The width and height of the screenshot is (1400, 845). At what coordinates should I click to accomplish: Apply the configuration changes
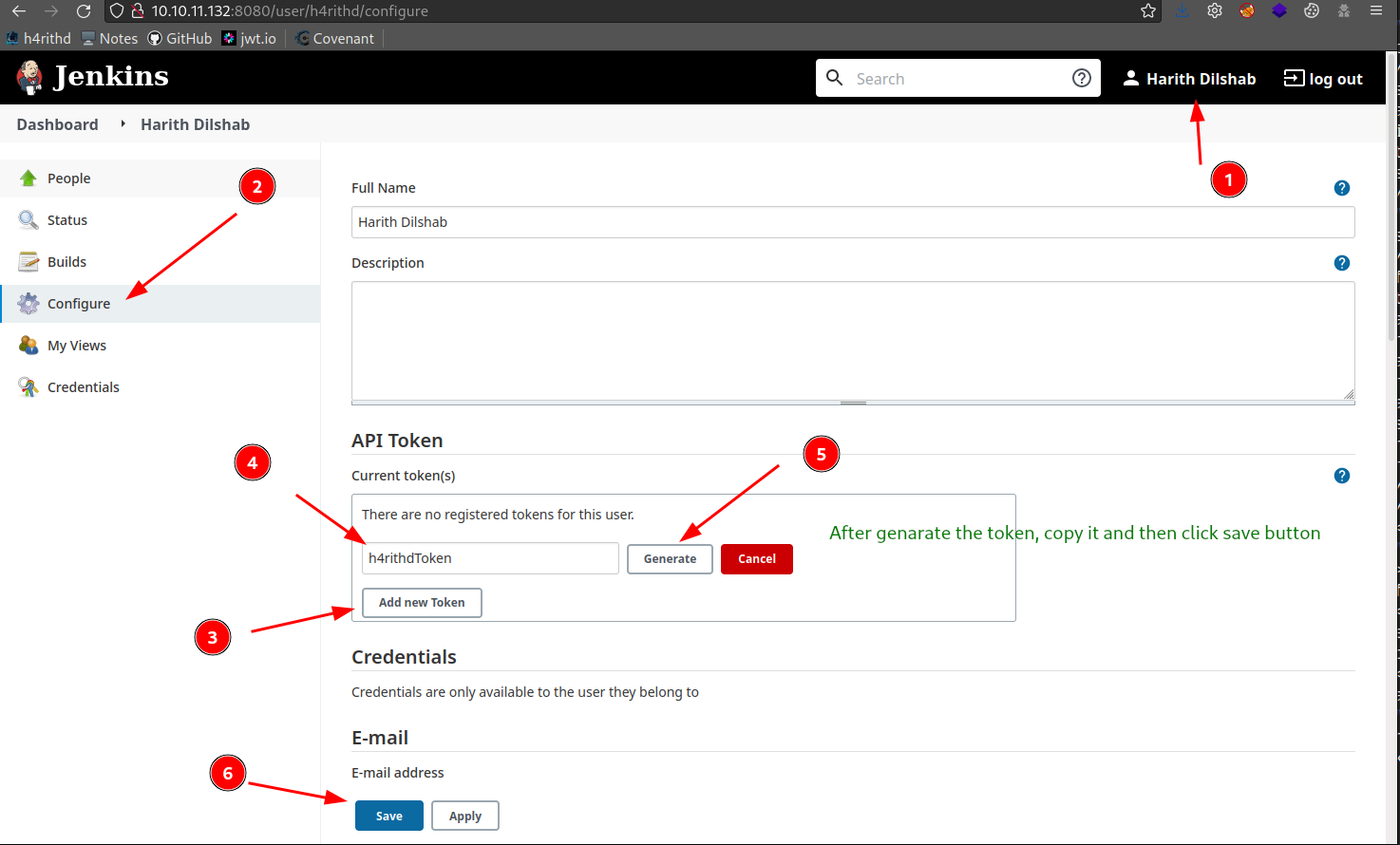pos(465,816)
